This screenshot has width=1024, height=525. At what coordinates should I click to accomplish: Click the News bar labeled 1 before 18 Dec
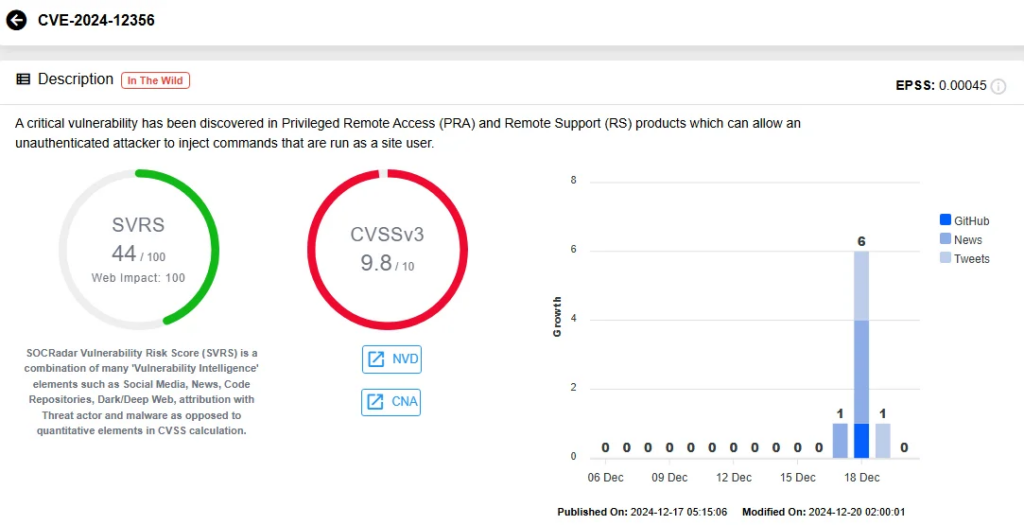840,440
